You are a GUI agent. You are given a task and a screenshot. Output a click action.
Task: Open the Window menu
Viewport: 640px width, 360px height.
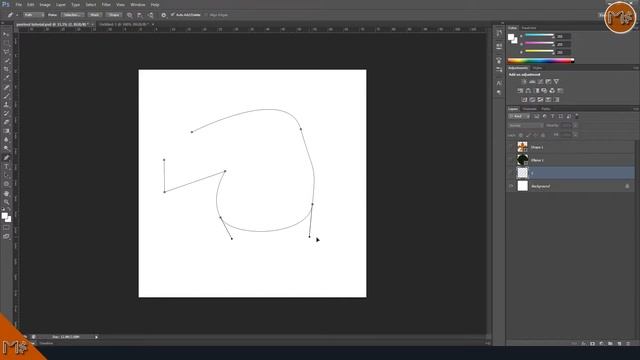coord(138,4)
